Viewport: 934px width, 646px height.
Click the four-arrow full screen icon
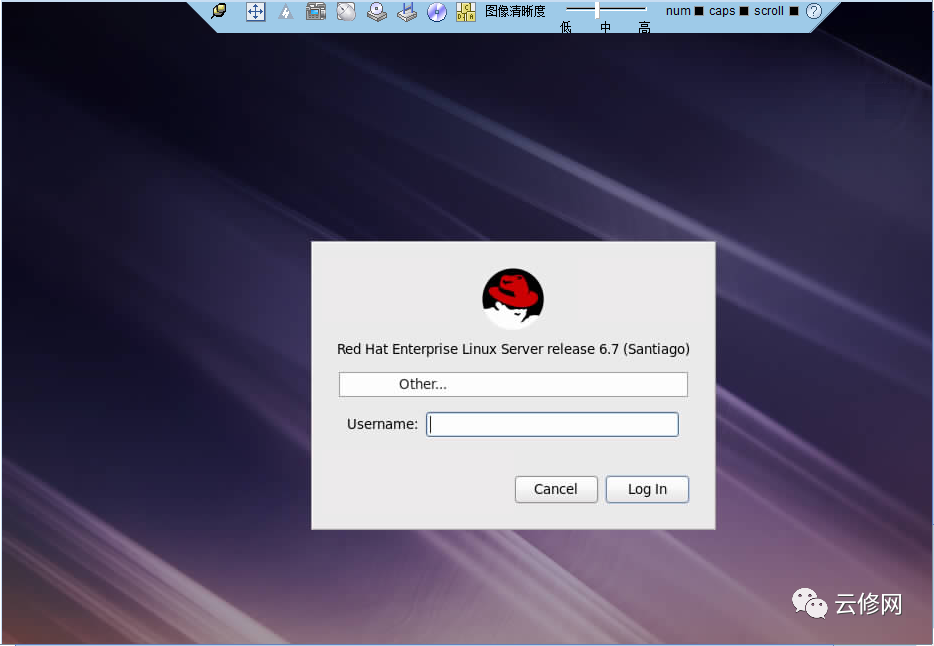pyautogui.click(x=256, y=11)
